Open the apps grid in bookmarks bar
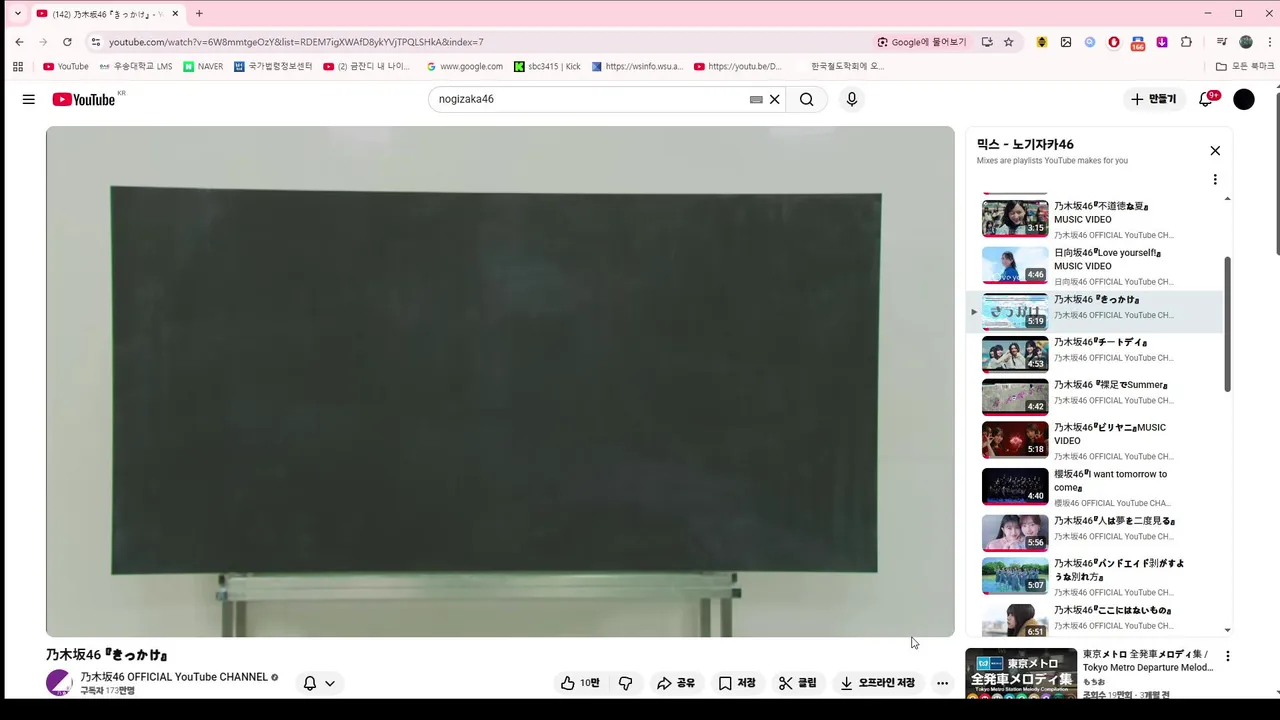This screenshot has height=720, width=1280. 18,66
